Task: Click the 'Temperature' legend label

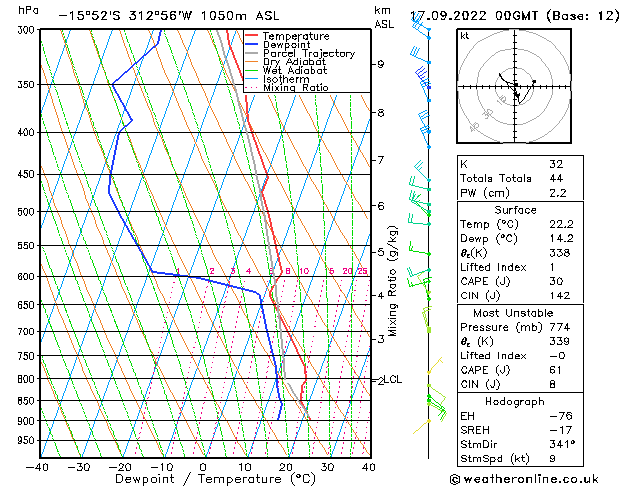Action: tap(296, 36)
